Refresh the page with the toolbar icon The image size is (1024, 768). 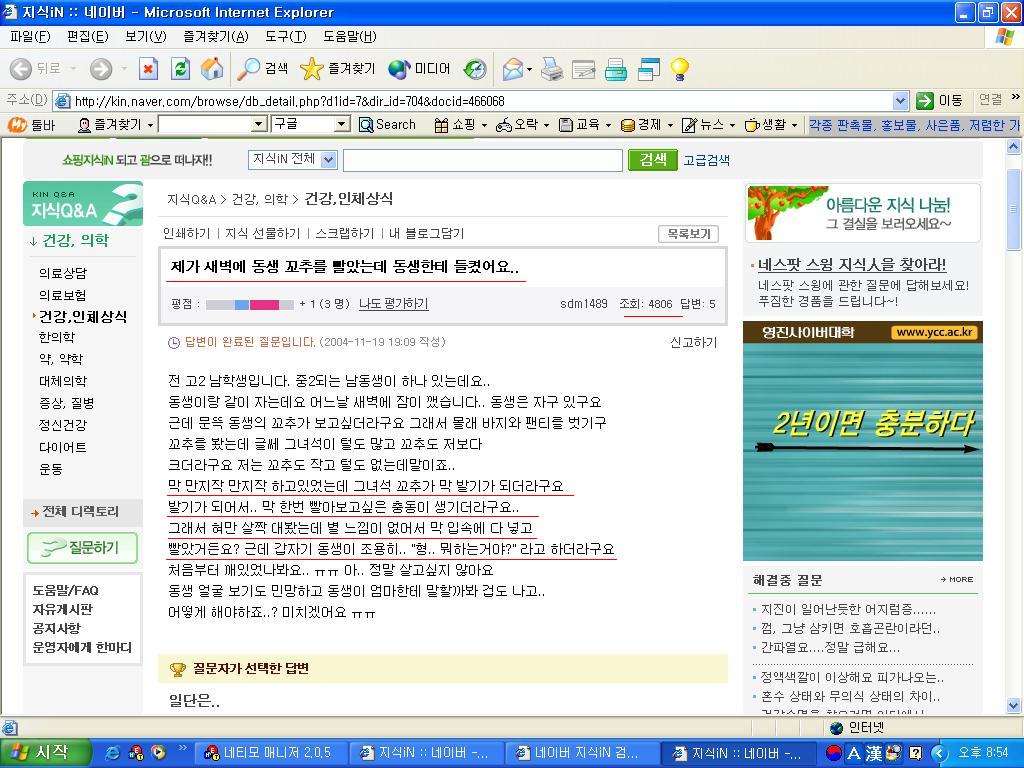[180, 69]
